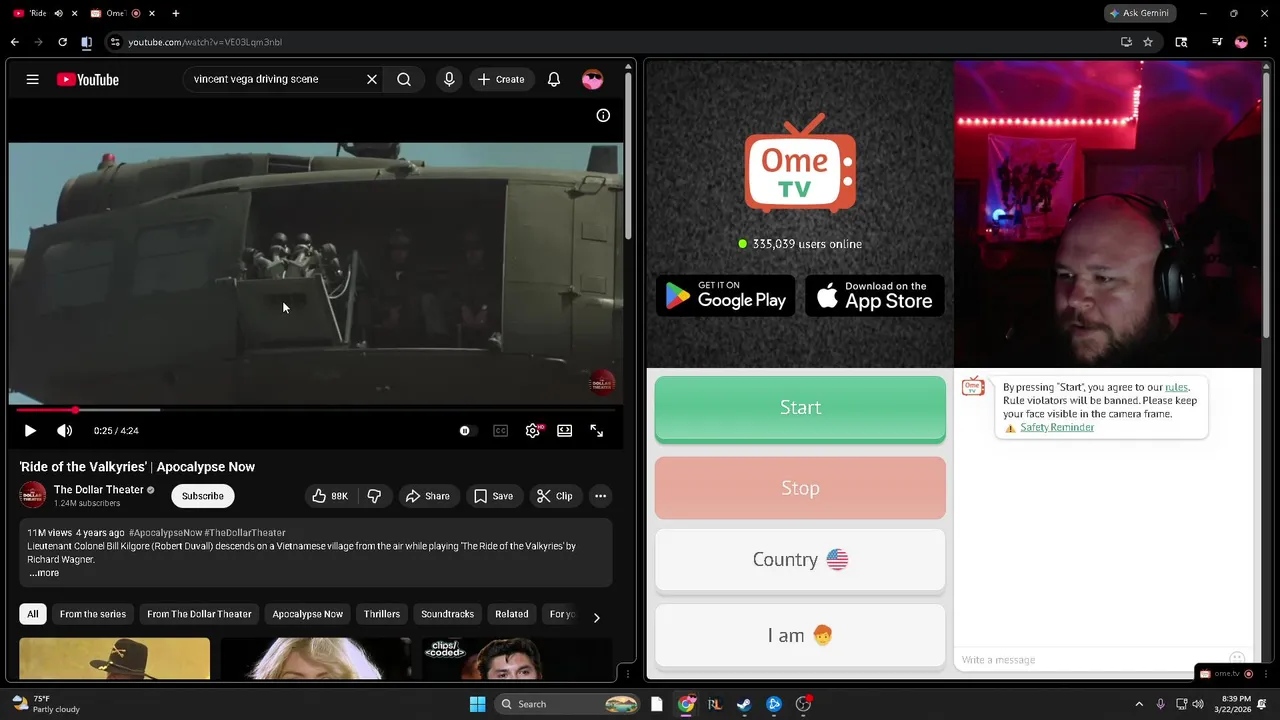Open the I am gender selector
This screenshot has height=720, width=1280.
(x=800, y=636)
